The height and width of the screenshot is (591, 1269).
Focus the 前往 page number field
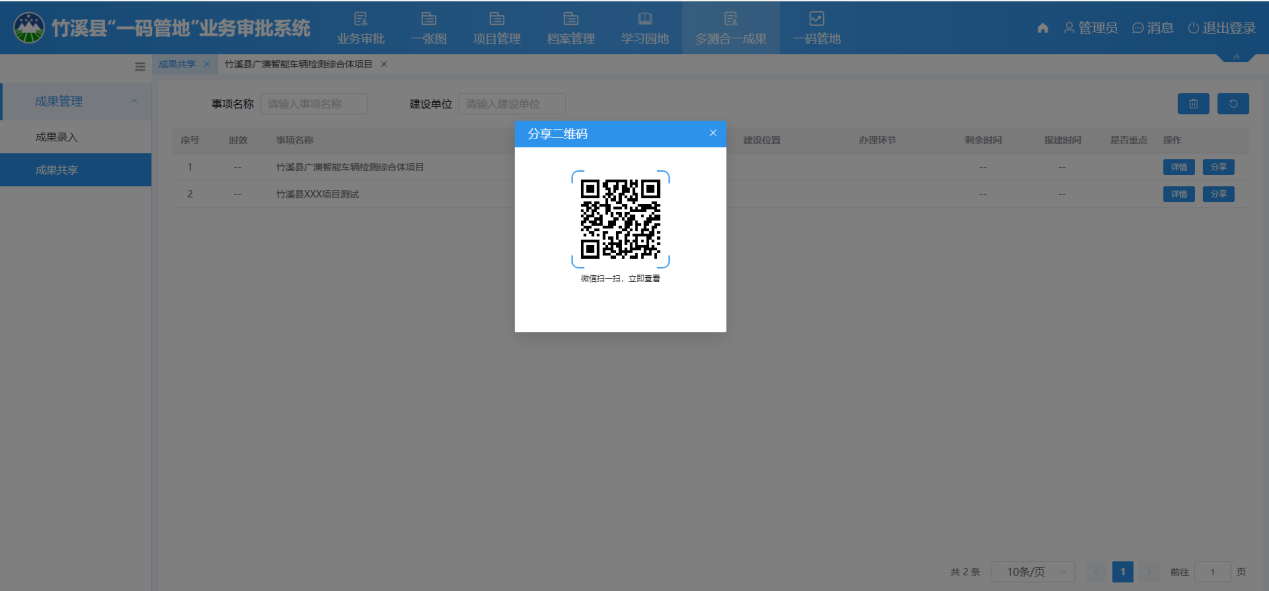(x=1213, y=572)
